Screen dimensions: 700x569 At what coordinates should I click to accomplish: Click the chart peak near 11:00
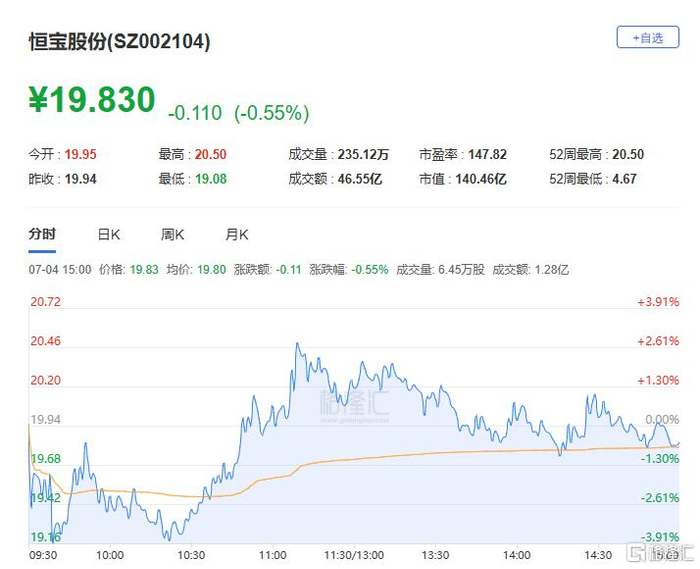(297, 344)
